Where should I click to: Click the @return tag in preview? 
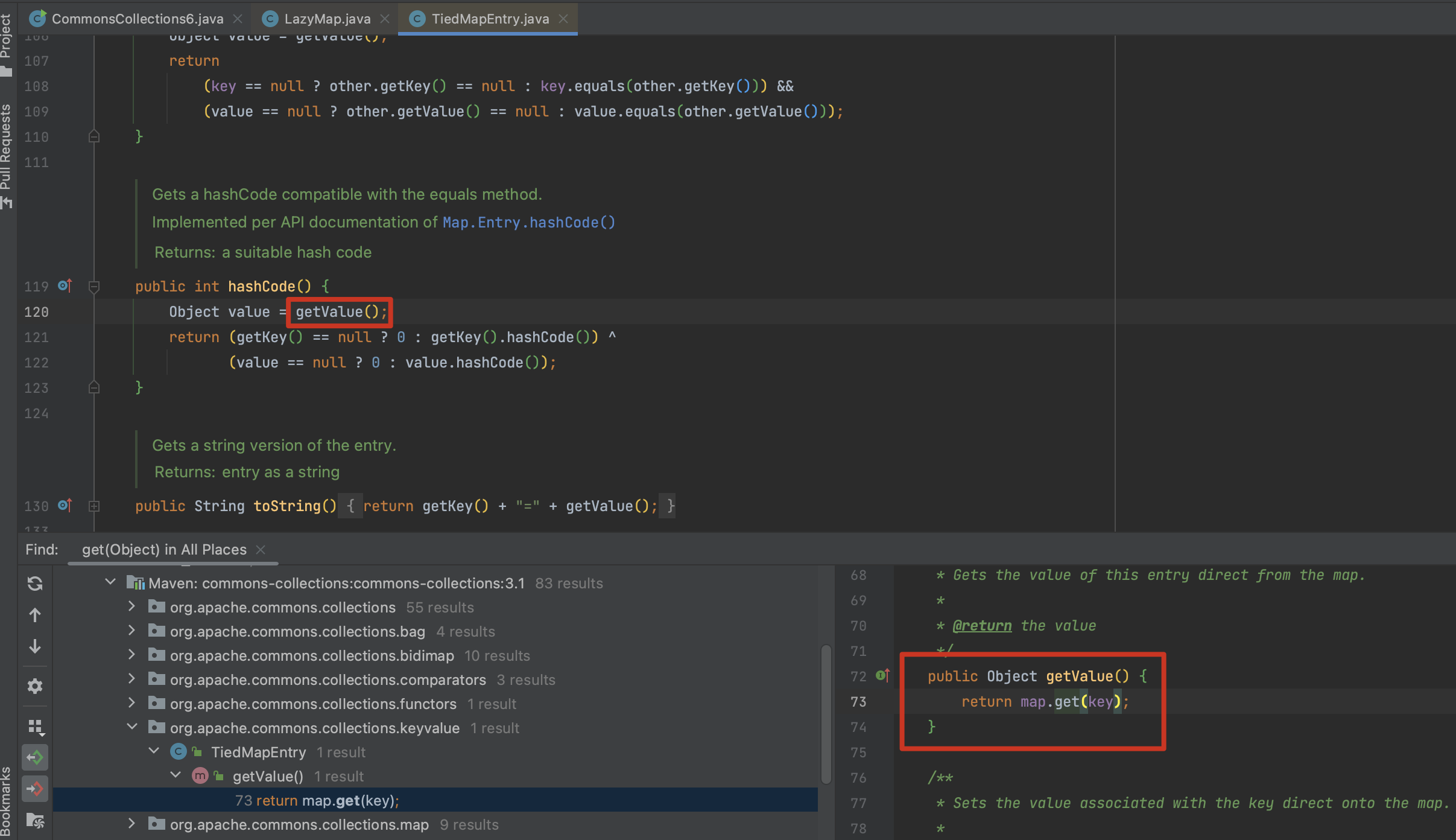pyautogui.click(x=982, y=626)
